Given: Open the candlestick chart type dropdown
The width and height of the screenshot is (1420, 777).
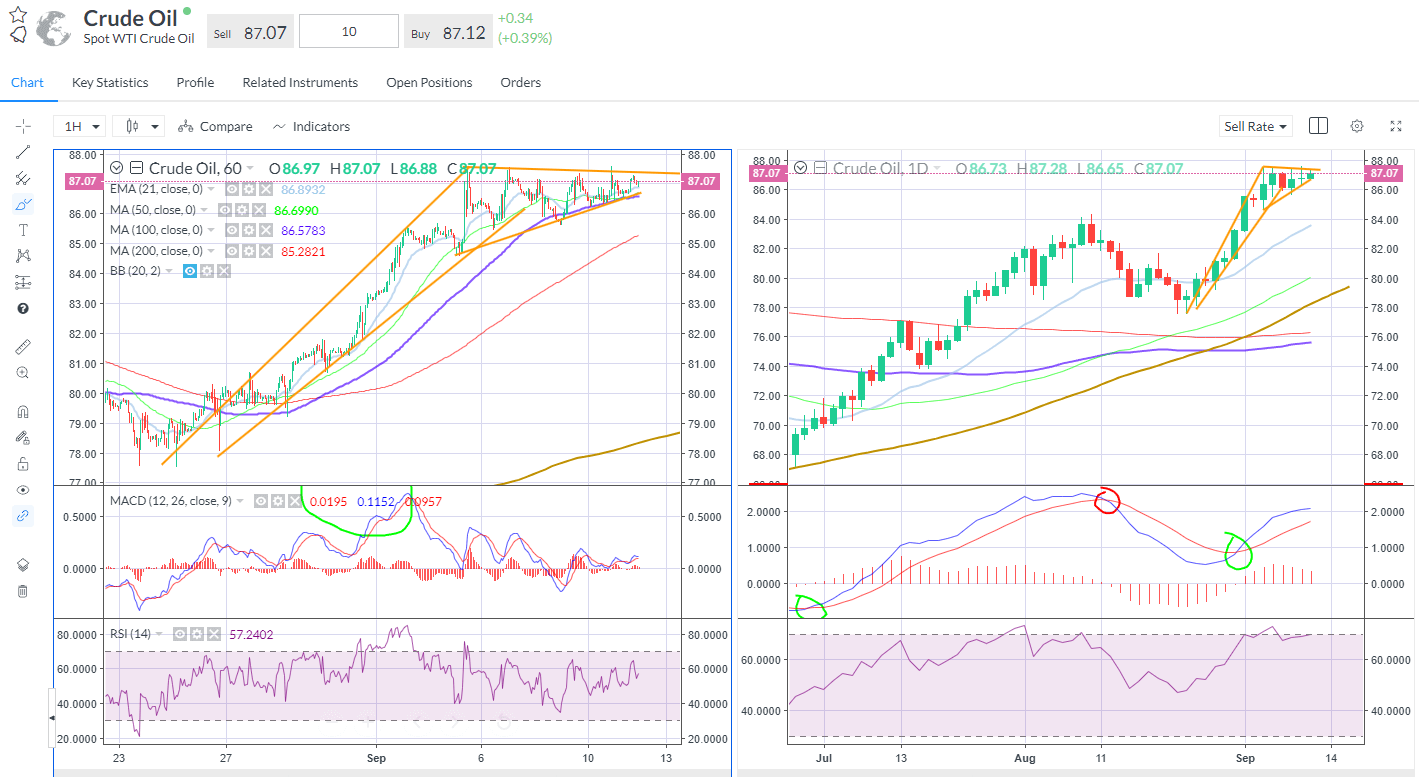Looking at the screenshot, I should (138, 127).
